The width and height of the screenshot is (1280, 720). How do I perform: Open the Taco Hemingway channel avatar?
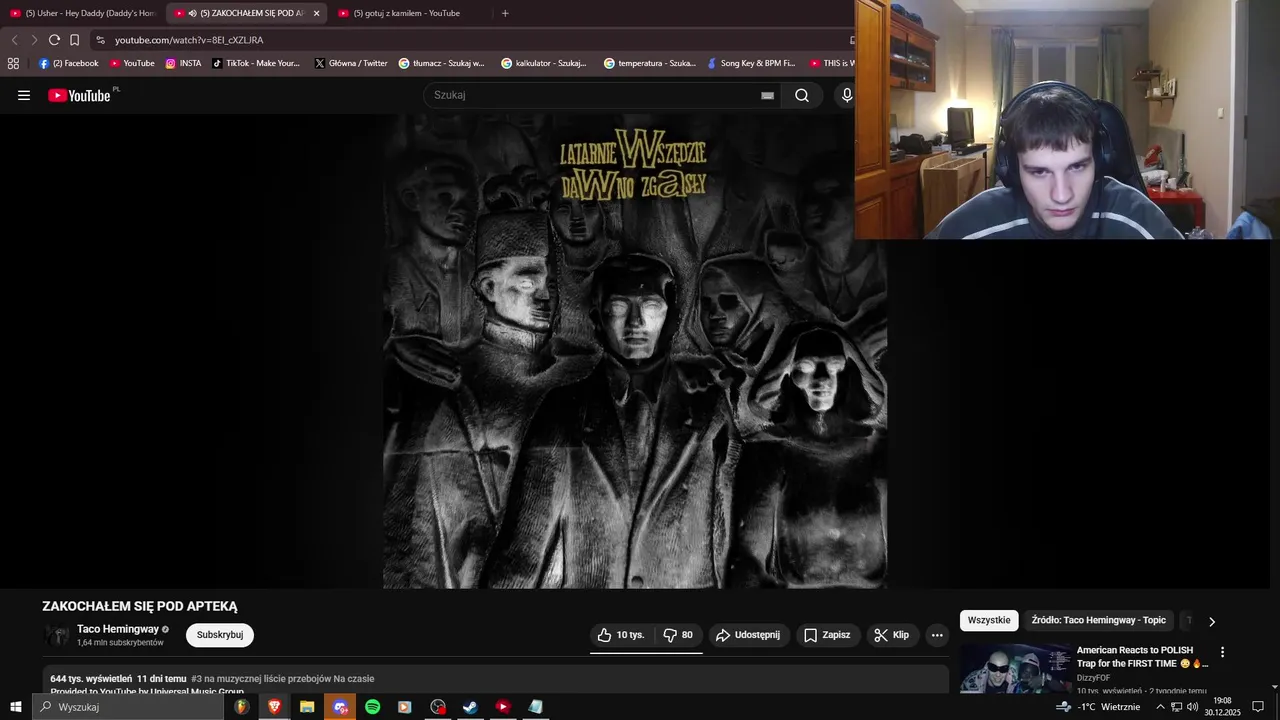pyautogui.click(x=58, y=635)
